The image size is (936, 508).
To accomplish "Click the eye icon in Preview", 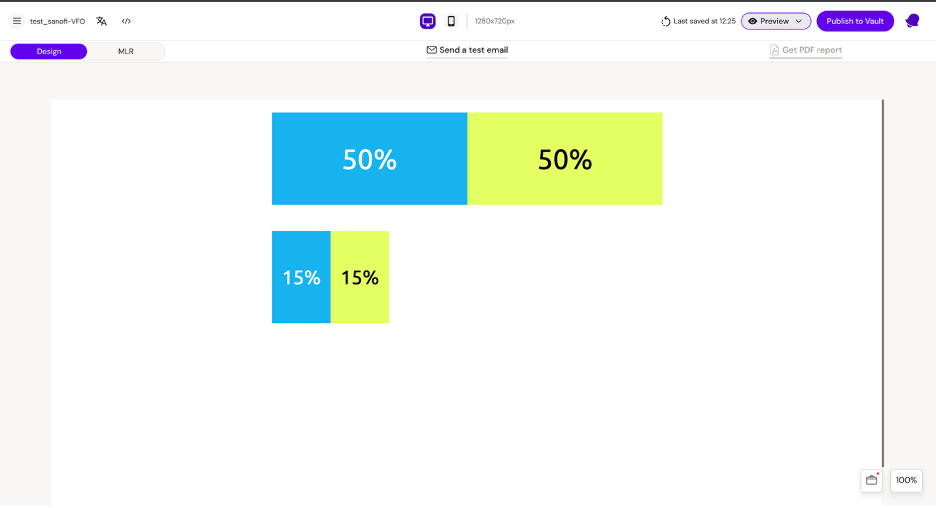I will [x=753, y=21].
